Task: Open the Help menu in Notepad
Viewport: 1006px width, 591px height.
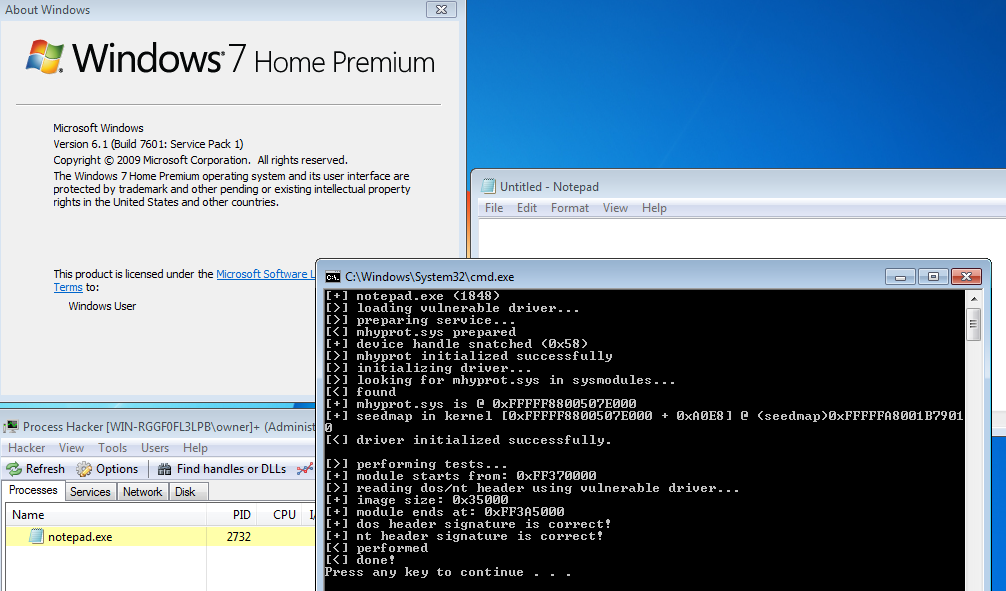Action: (654, 208)
